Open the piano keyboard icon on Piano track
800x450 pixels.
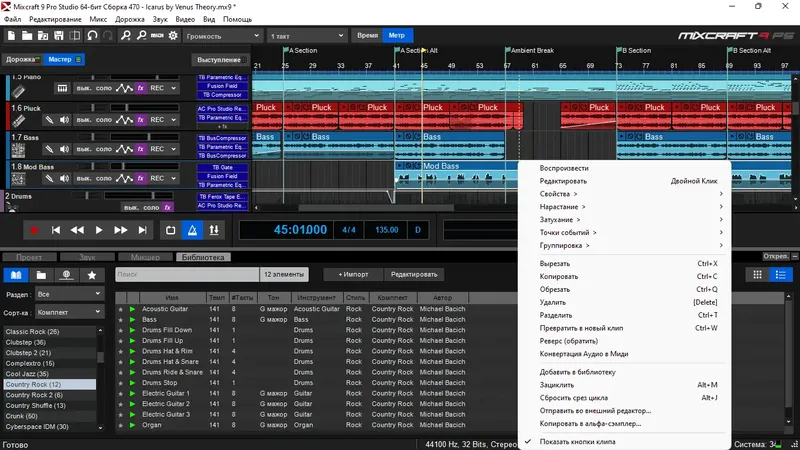[62, 88]
